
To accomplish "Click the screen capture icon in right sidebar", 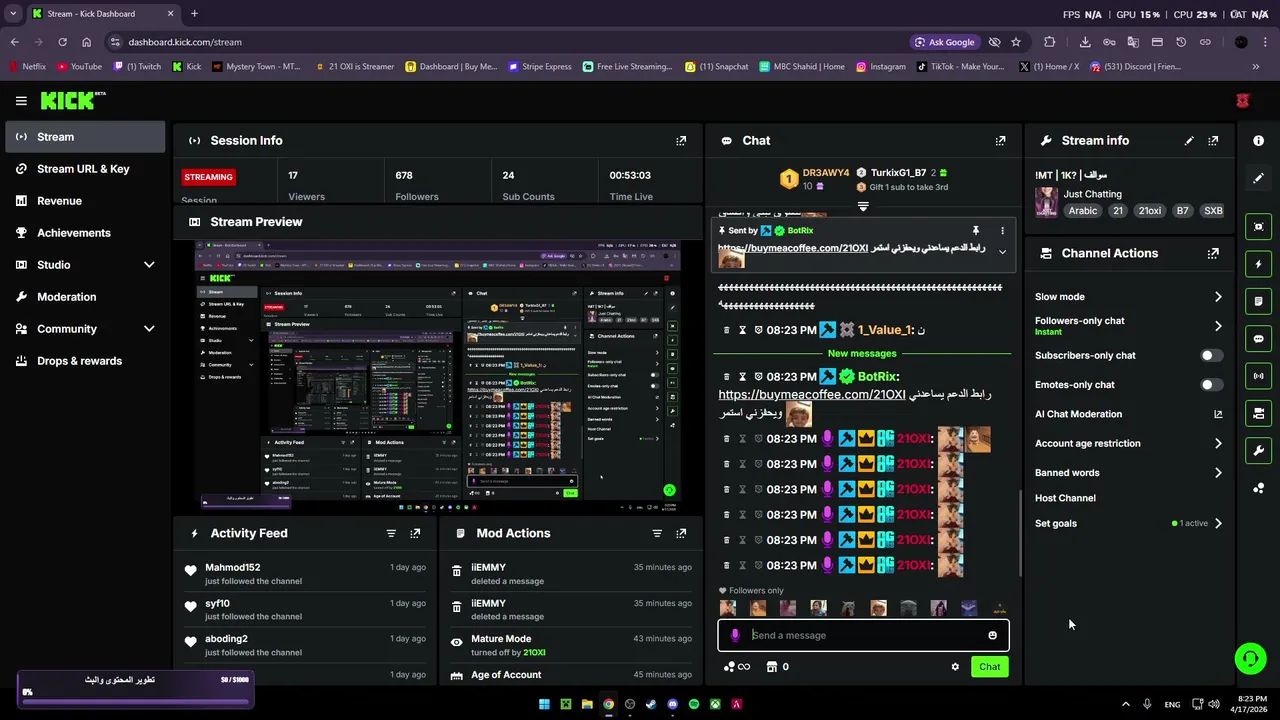I will (1259, 227).
